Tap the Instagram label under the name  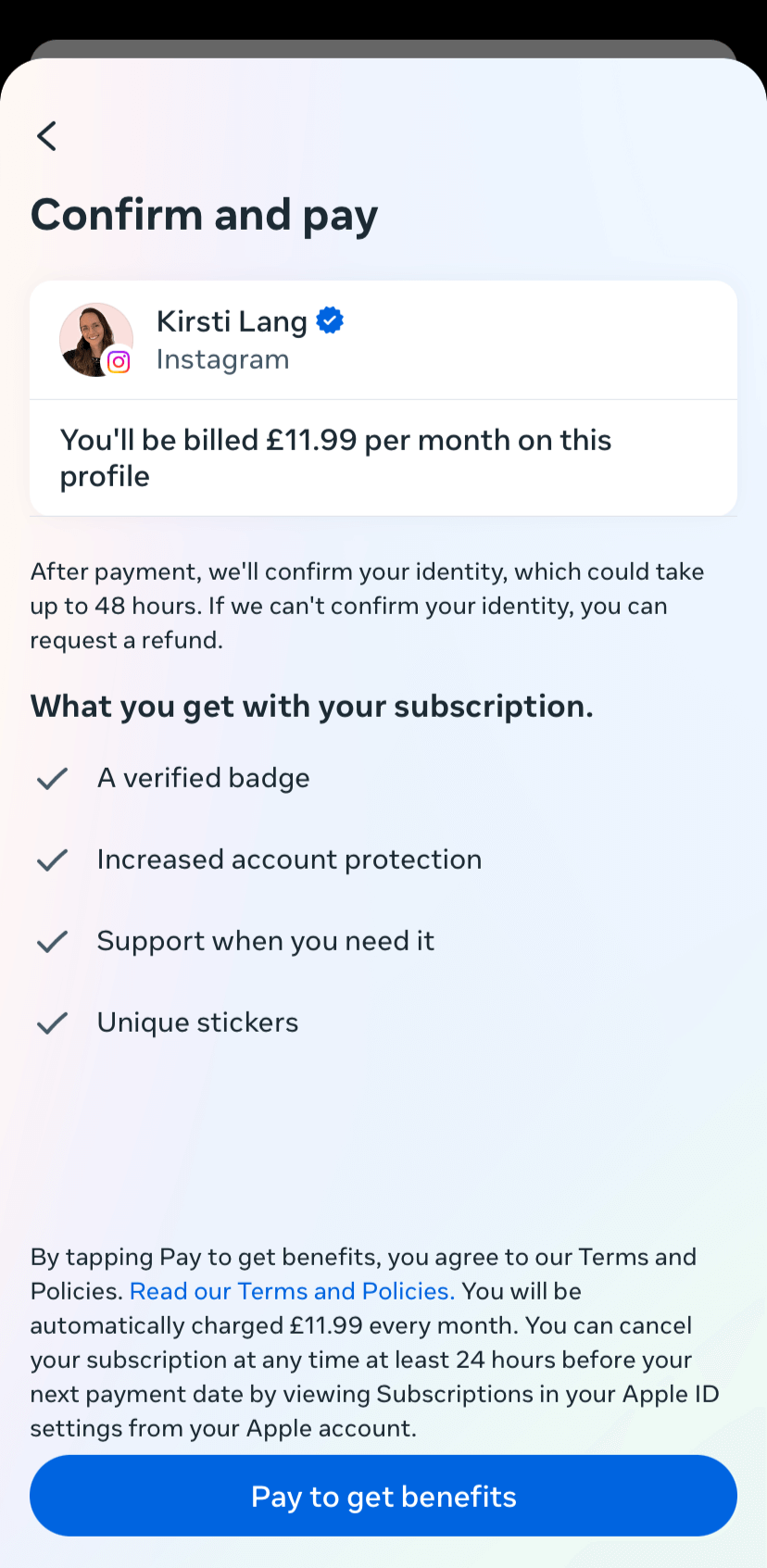tap(222, 359)
